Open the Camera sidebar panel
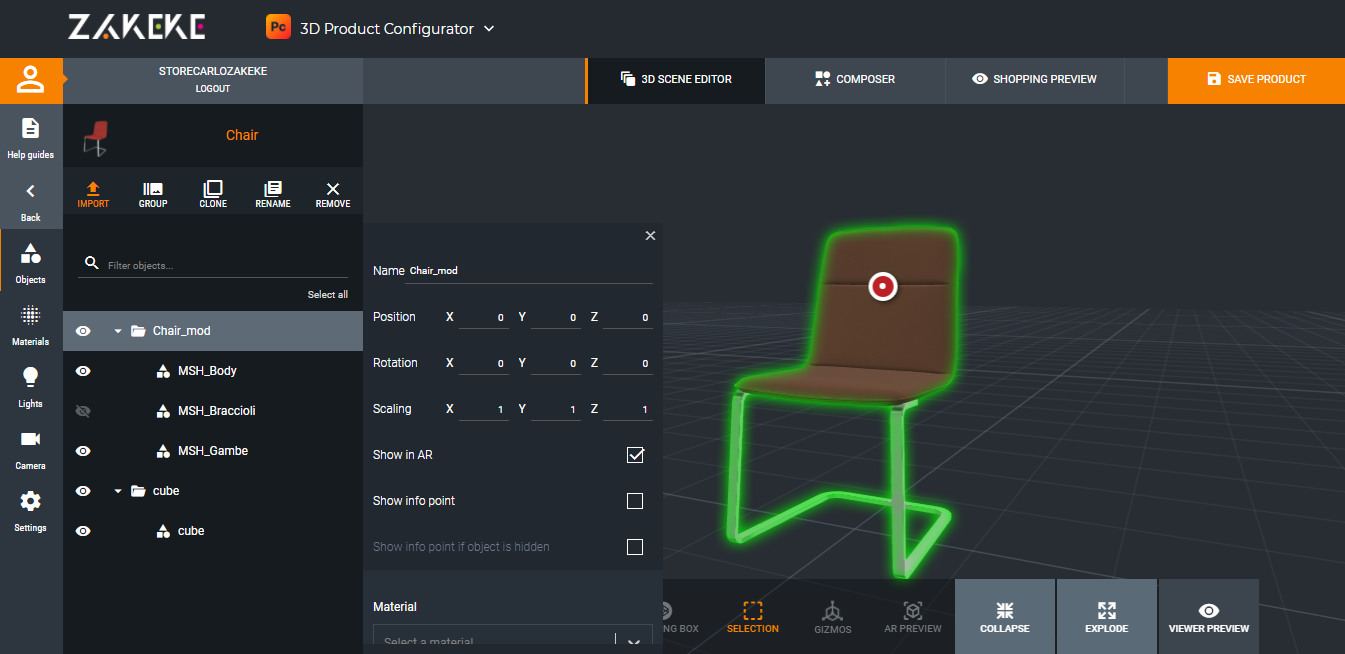This screenshot has width=1345, height=654. [x=31, y=449]
